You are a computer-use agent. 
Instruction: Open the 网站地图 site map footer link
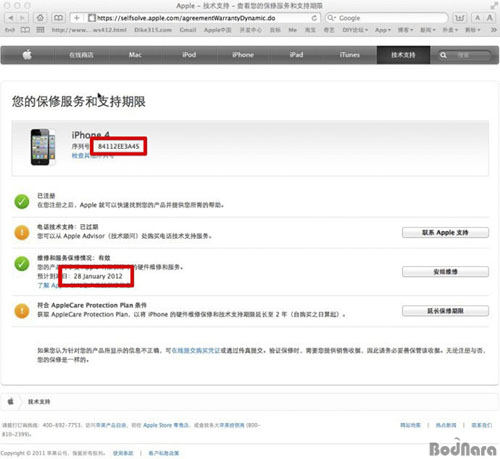410,425
